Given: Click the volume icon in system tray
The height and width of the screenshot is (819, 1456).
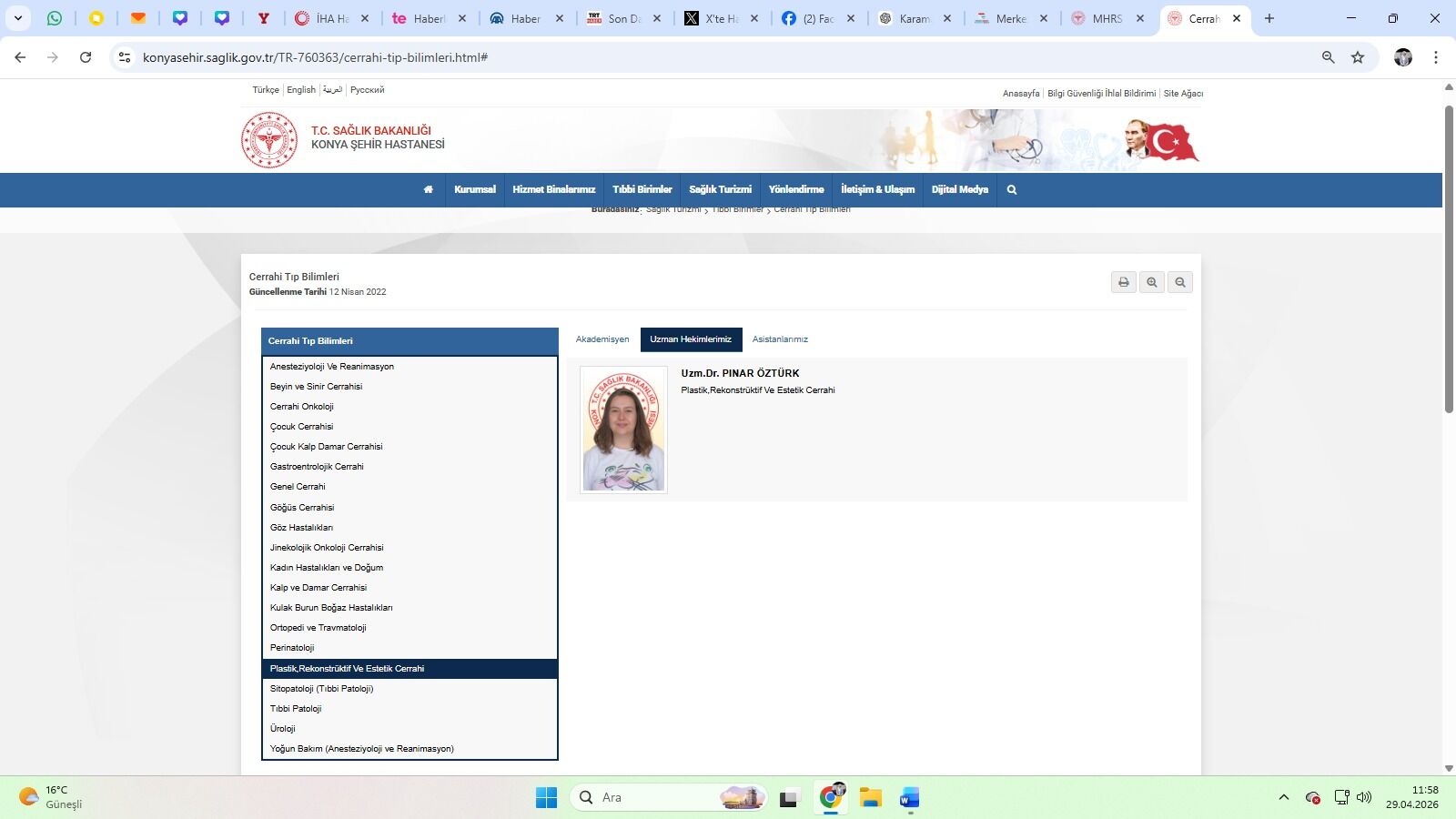Looking at the screenshot, I should point(1364,798).
